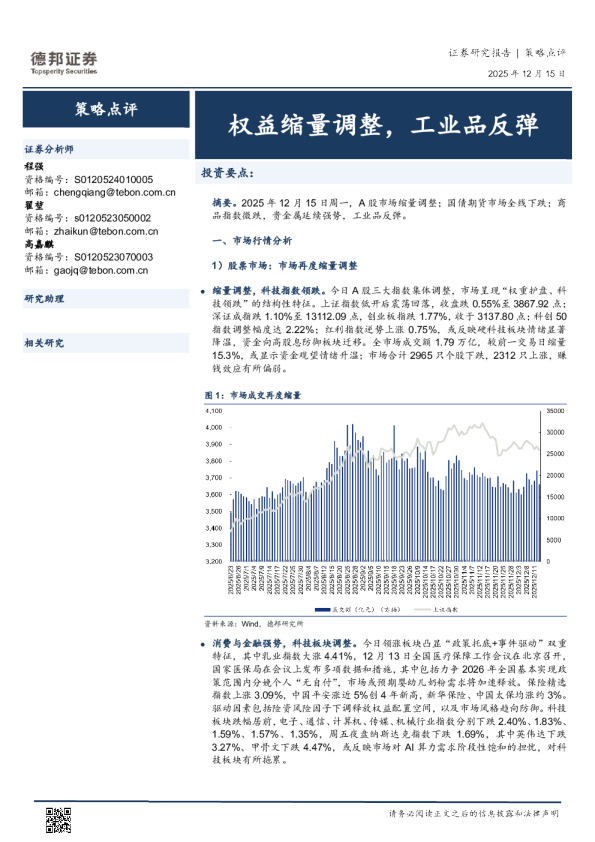595x842 pixels.
Task: Click heading 一、市场行情分析
Action: [x=252, y=241]
